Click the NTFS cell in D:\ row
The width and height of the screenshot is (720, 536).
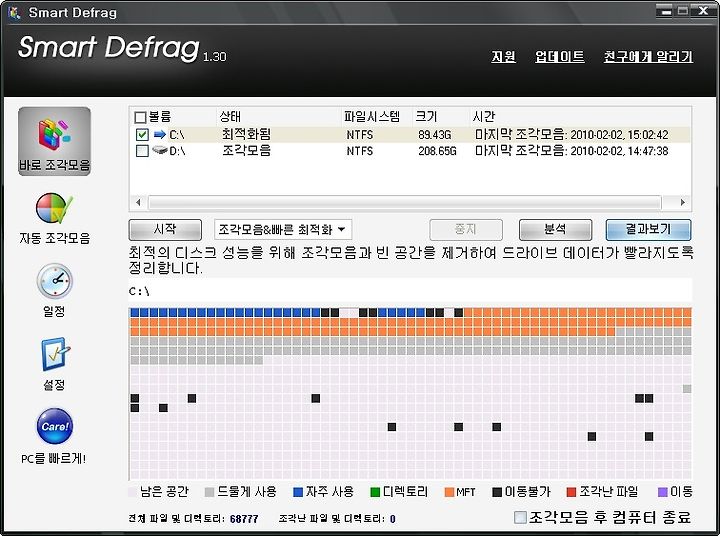coord(360,151)
